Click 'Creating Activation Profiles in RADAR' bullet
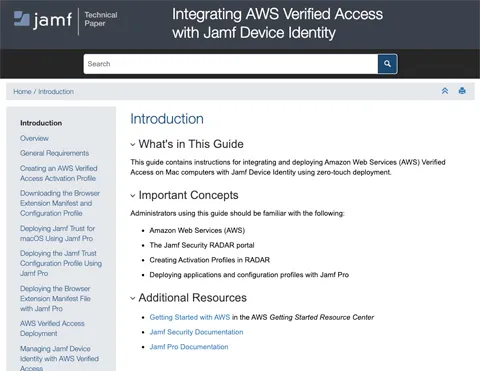Screen dimensions: 480x371 click(210, 260)
